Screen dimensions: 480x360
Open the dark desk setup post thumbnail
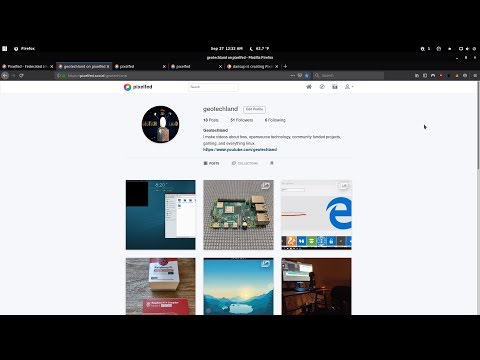click(316, 286)
